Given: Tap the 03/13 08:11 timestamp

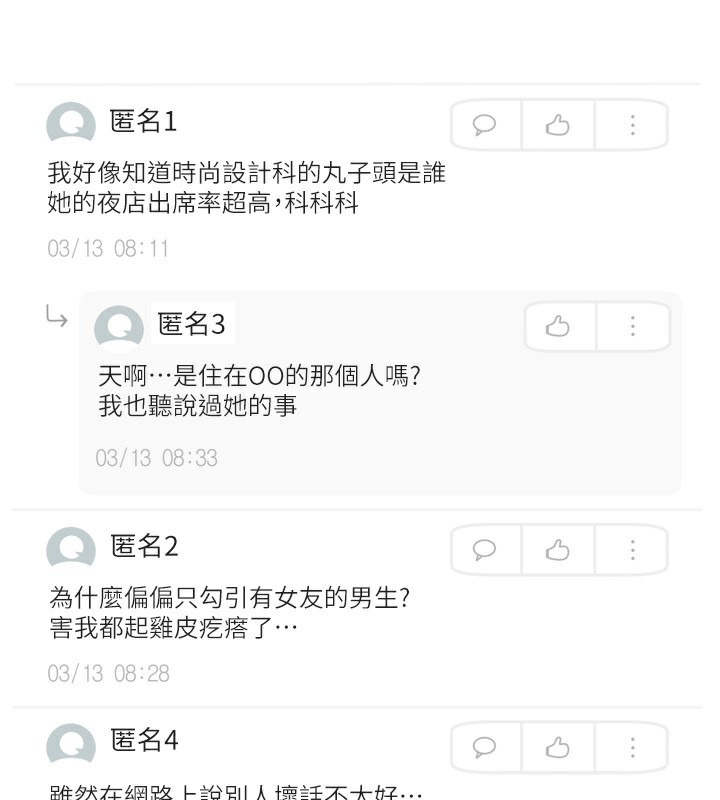Looking at the screenshot, I should 108,249.
